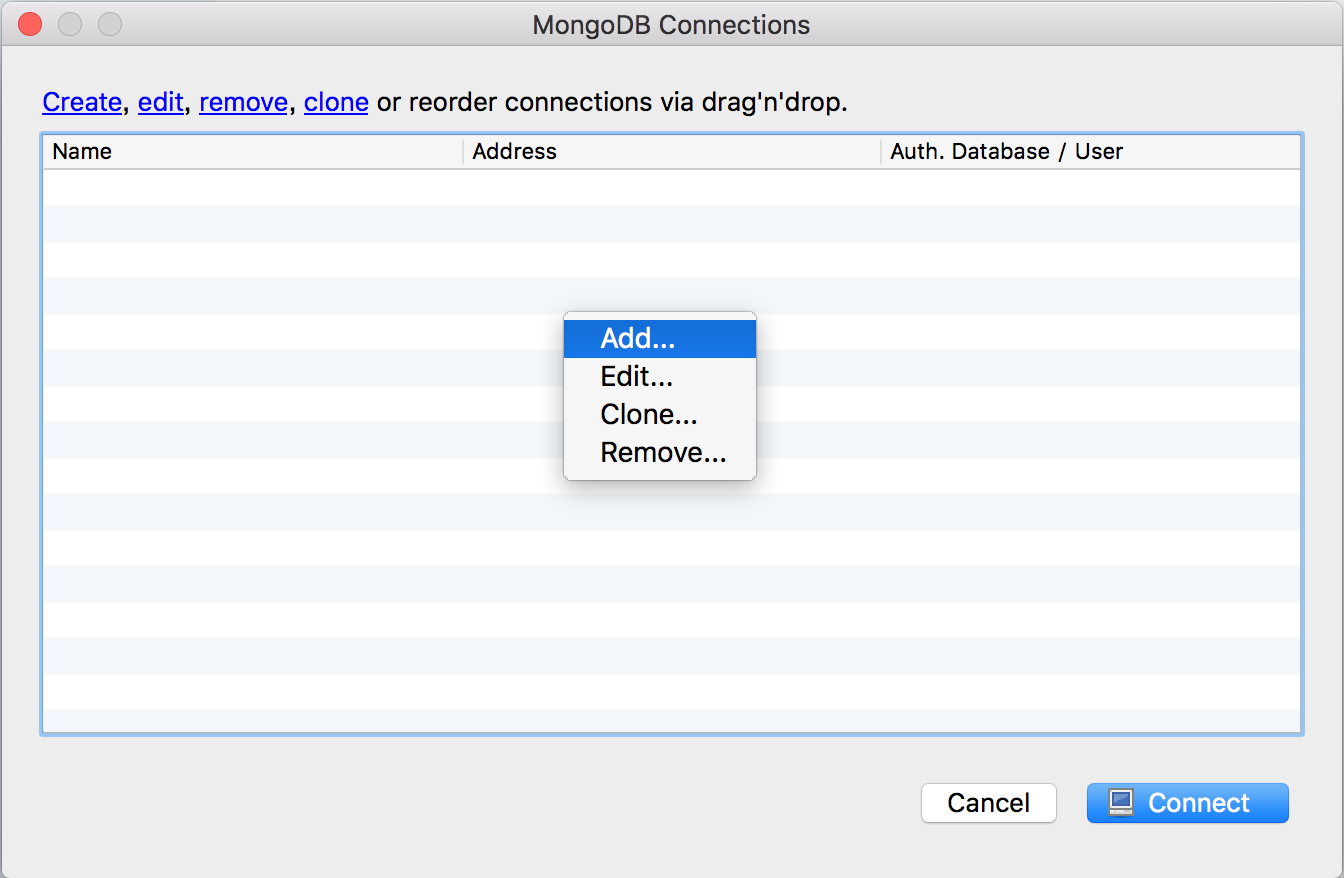Close the window with the red button
The height and width of the screenshot is (878, 1344).
tap(30, 24)
